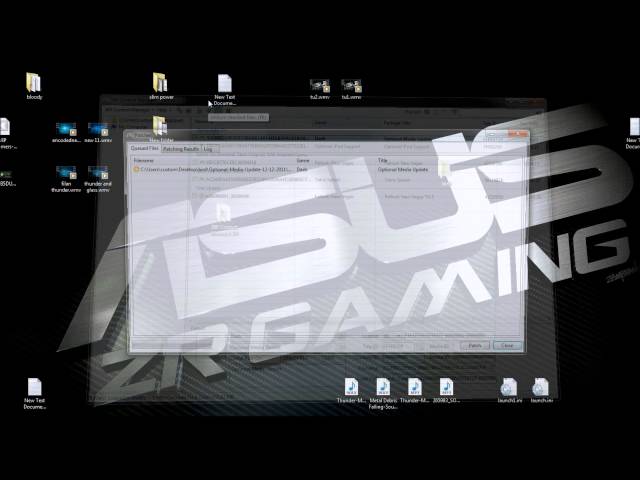
Task: Select the 'slim power' desktop folder
Action: click(x=161, y=86)
